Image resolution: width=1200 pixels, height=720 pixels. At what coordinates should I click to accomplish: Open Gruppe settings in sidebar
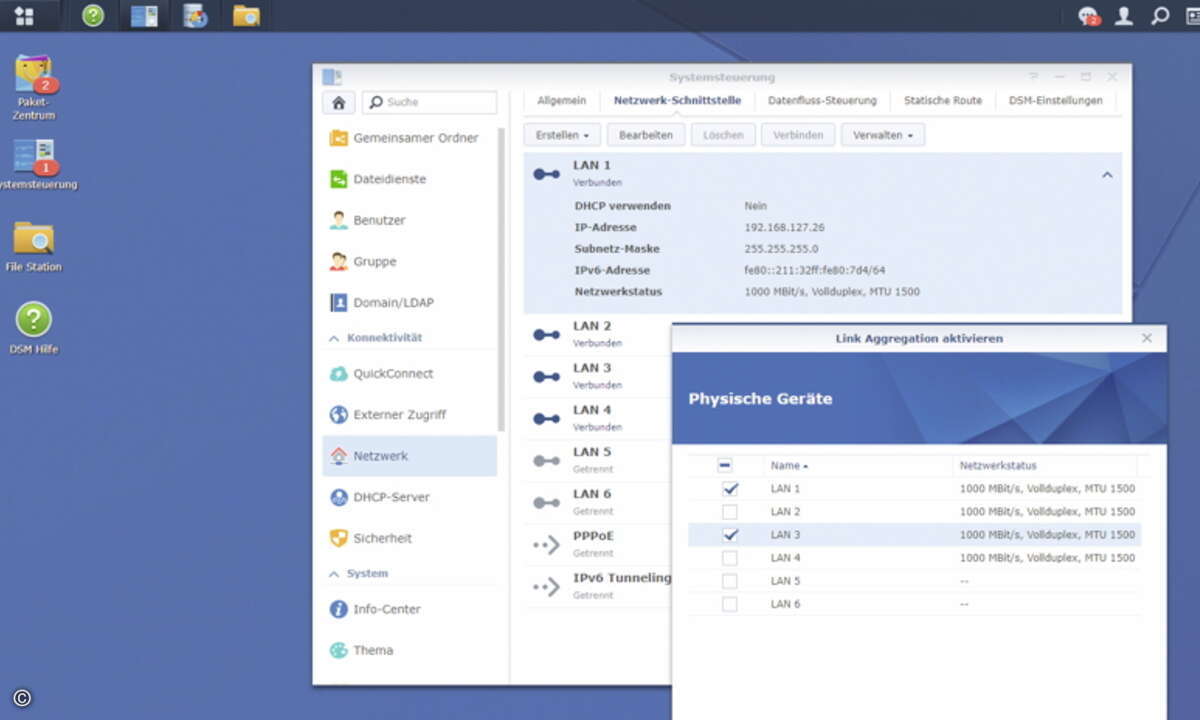[409, 261]
